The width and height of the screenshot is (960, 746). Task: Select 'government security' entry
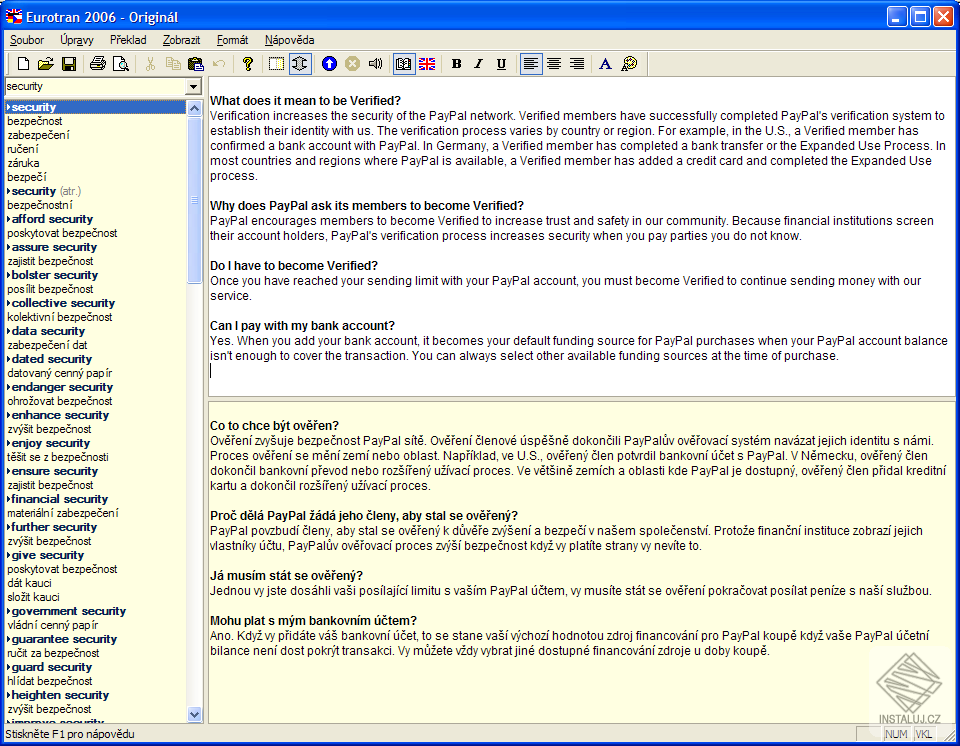pos(69,611)
